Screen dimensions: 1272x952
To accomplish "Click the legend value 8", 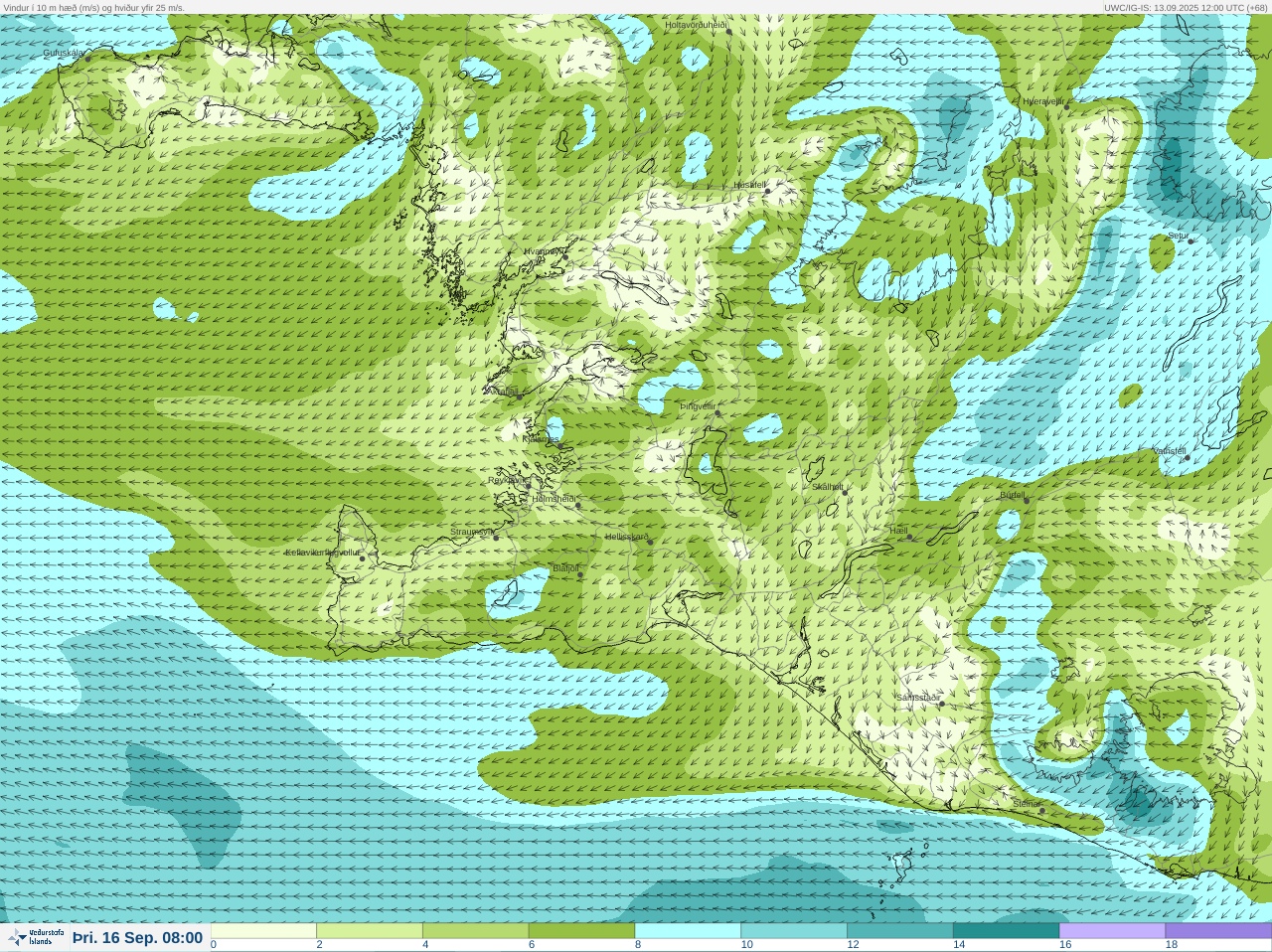I will (x=638, y=945).
